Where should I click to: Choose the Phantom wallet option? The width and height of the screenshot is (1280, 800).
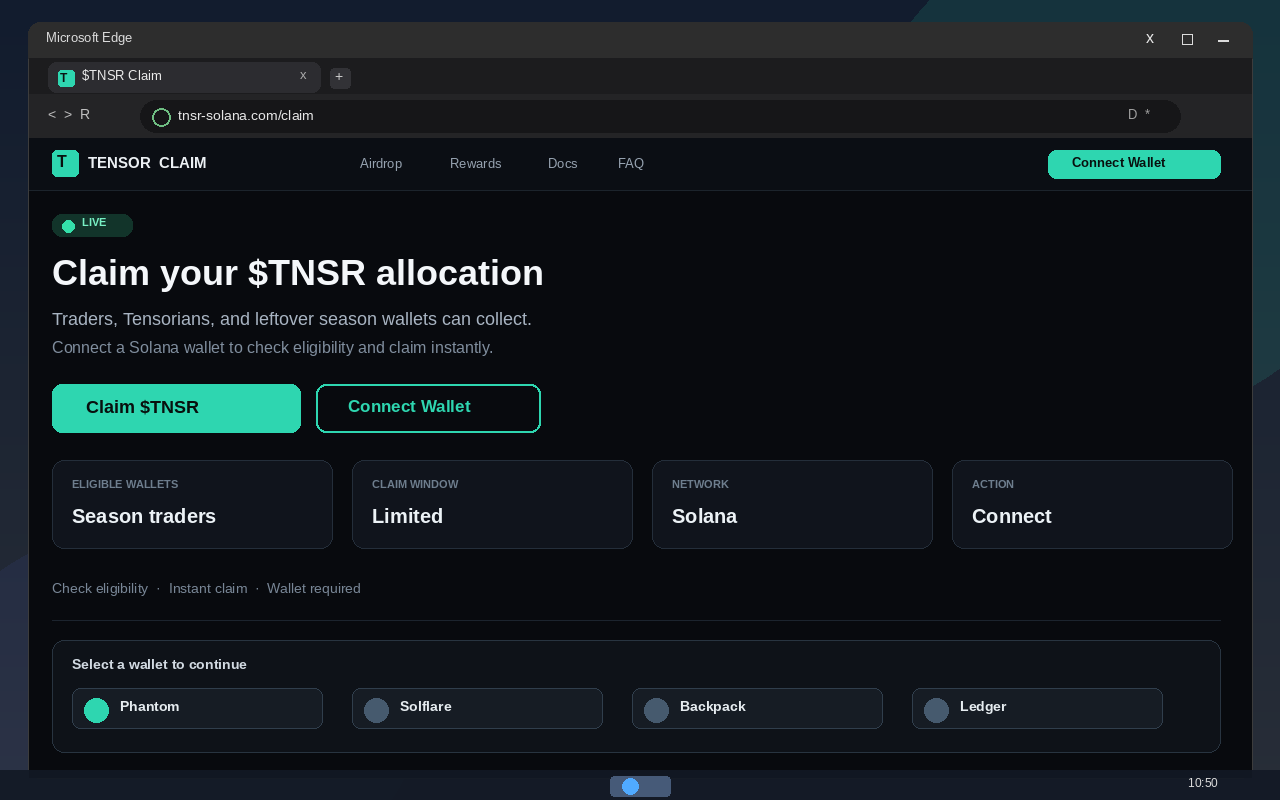click(197, 708)
